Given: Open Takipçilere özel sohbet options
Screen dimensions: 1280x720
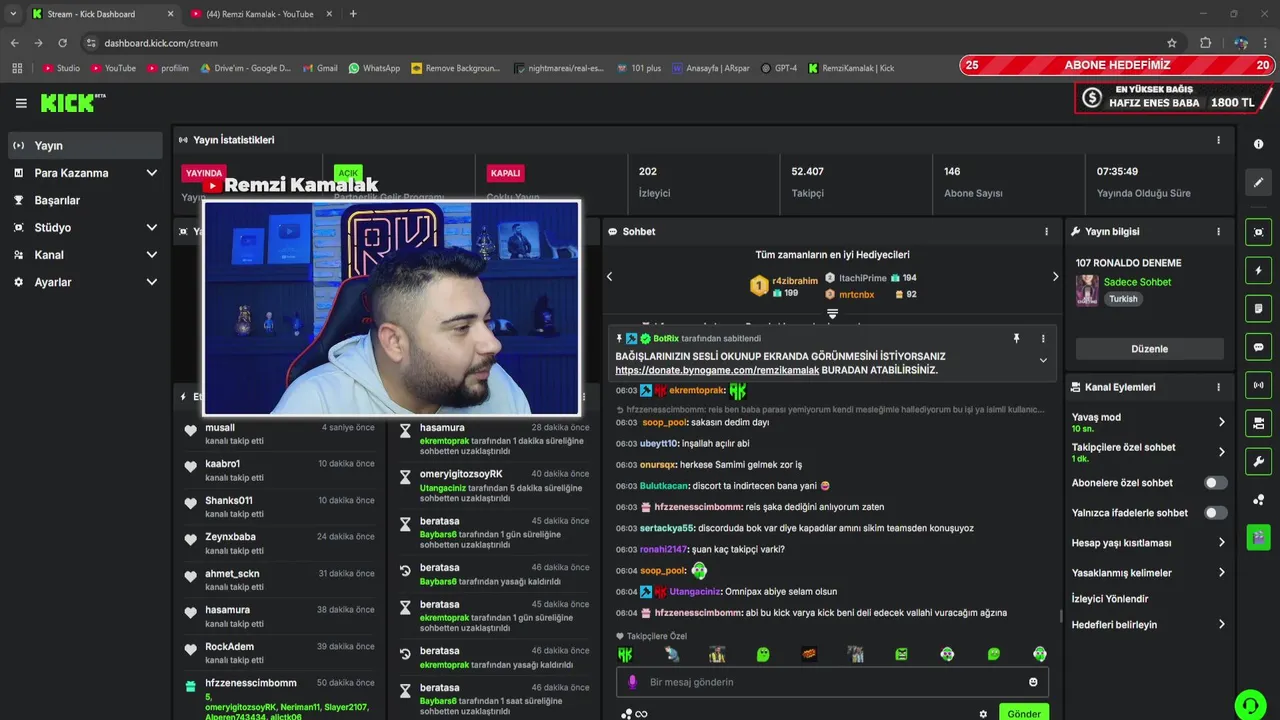Looking at the screenshot, I should tap(1148, 452).
